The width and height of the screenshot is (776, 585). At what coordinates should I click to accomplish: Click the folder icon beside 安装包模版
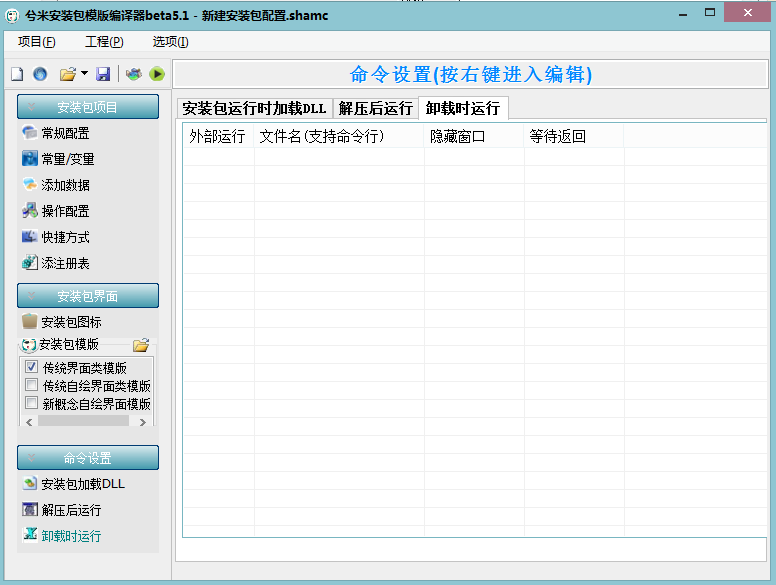tap(141, 345)
